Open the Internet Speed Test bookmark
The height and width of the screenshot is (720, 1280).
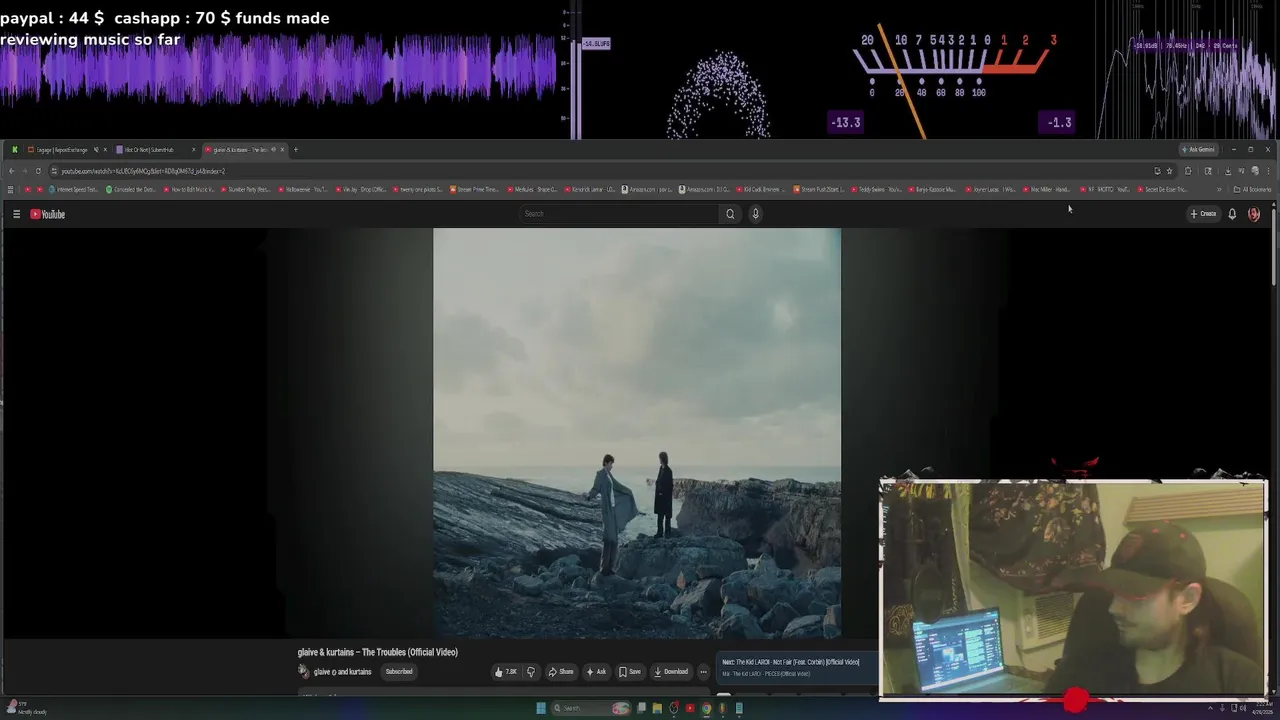(73, 189)
